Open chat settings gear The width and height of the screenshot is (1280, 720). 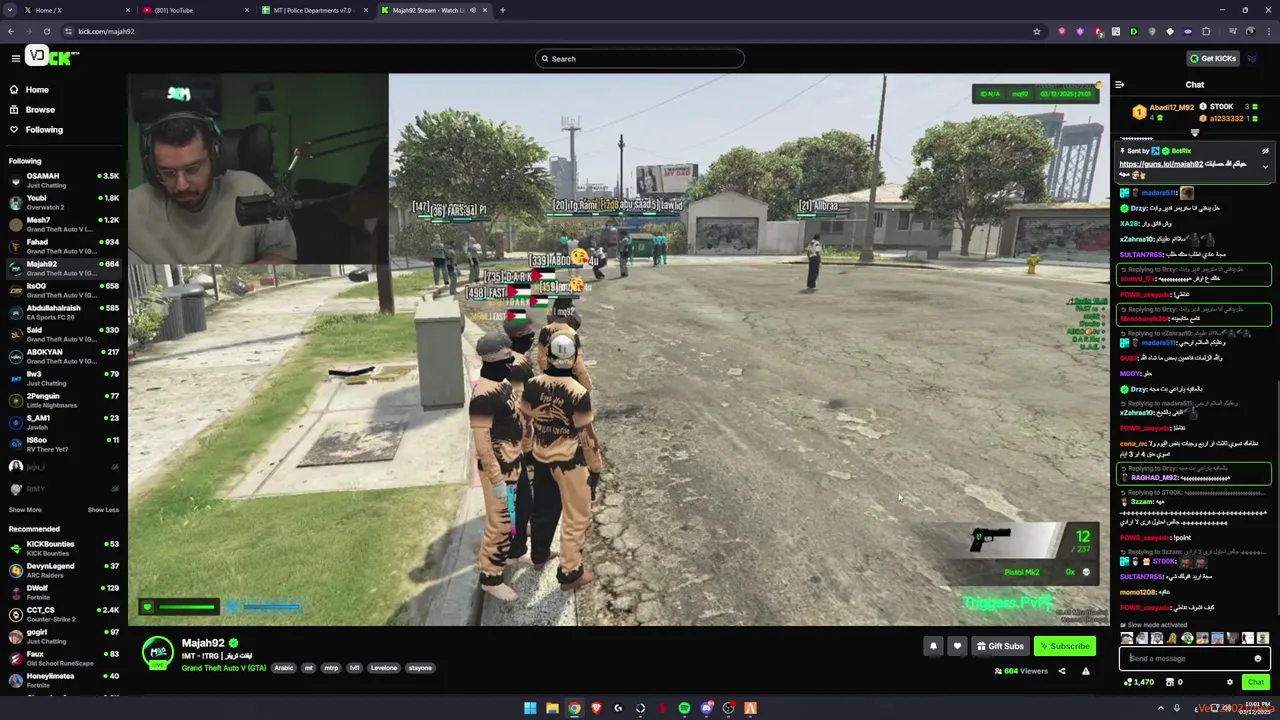click(1230, 682)
